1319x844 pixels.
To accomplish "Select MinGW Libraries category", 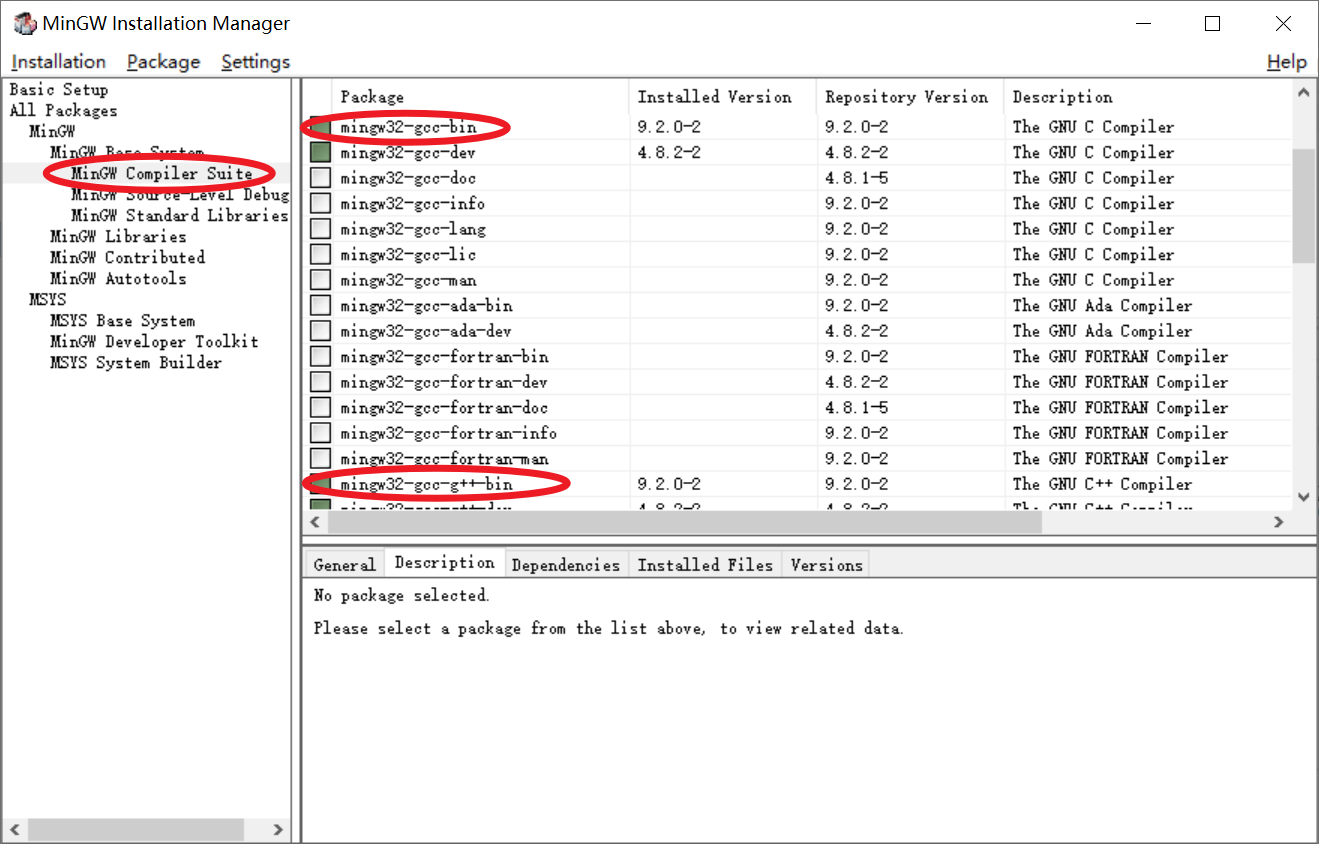I will (x=118, y=237).
